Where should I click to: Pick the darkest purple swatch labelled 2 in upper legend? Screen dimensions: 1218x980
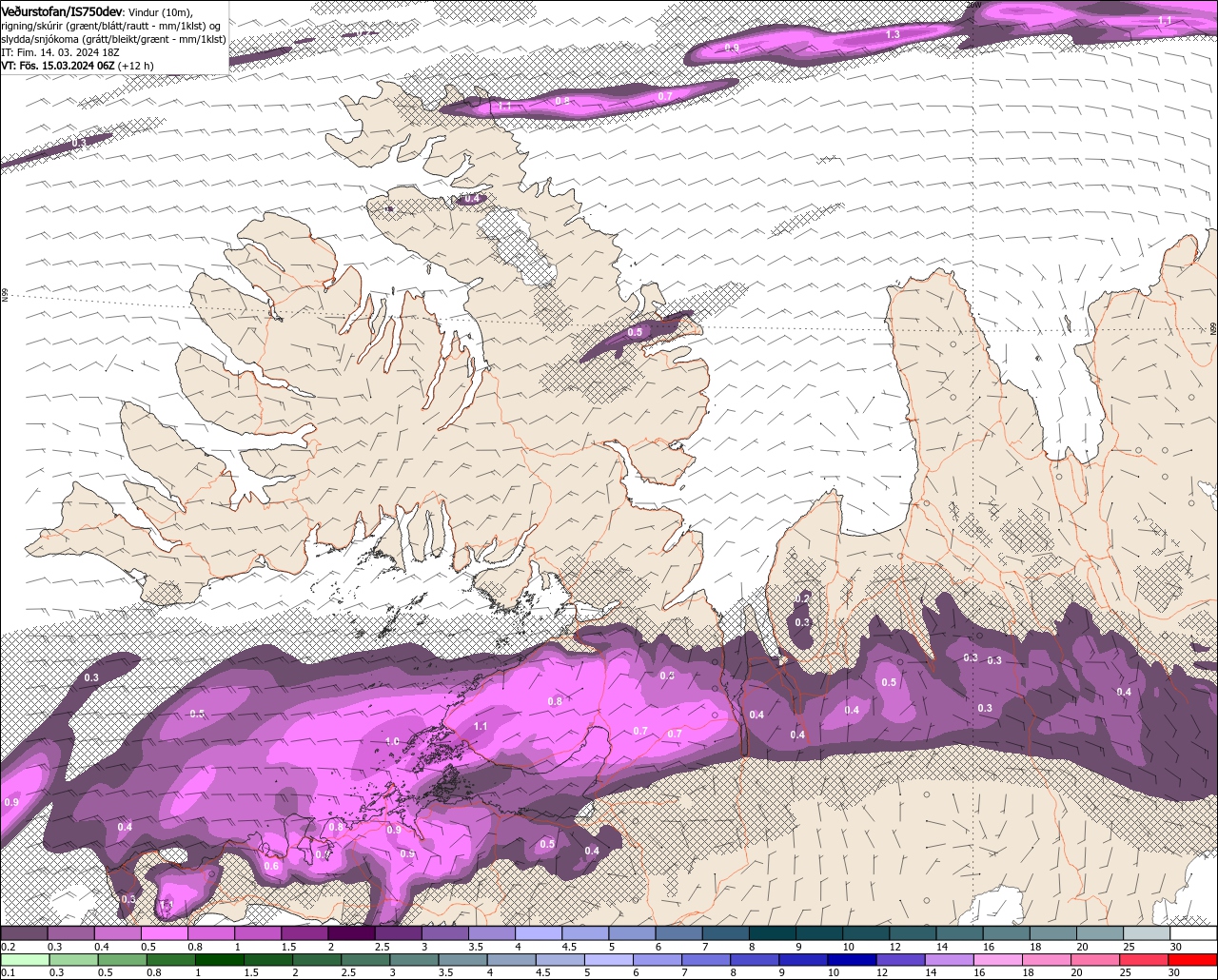(x=352, y=933)
